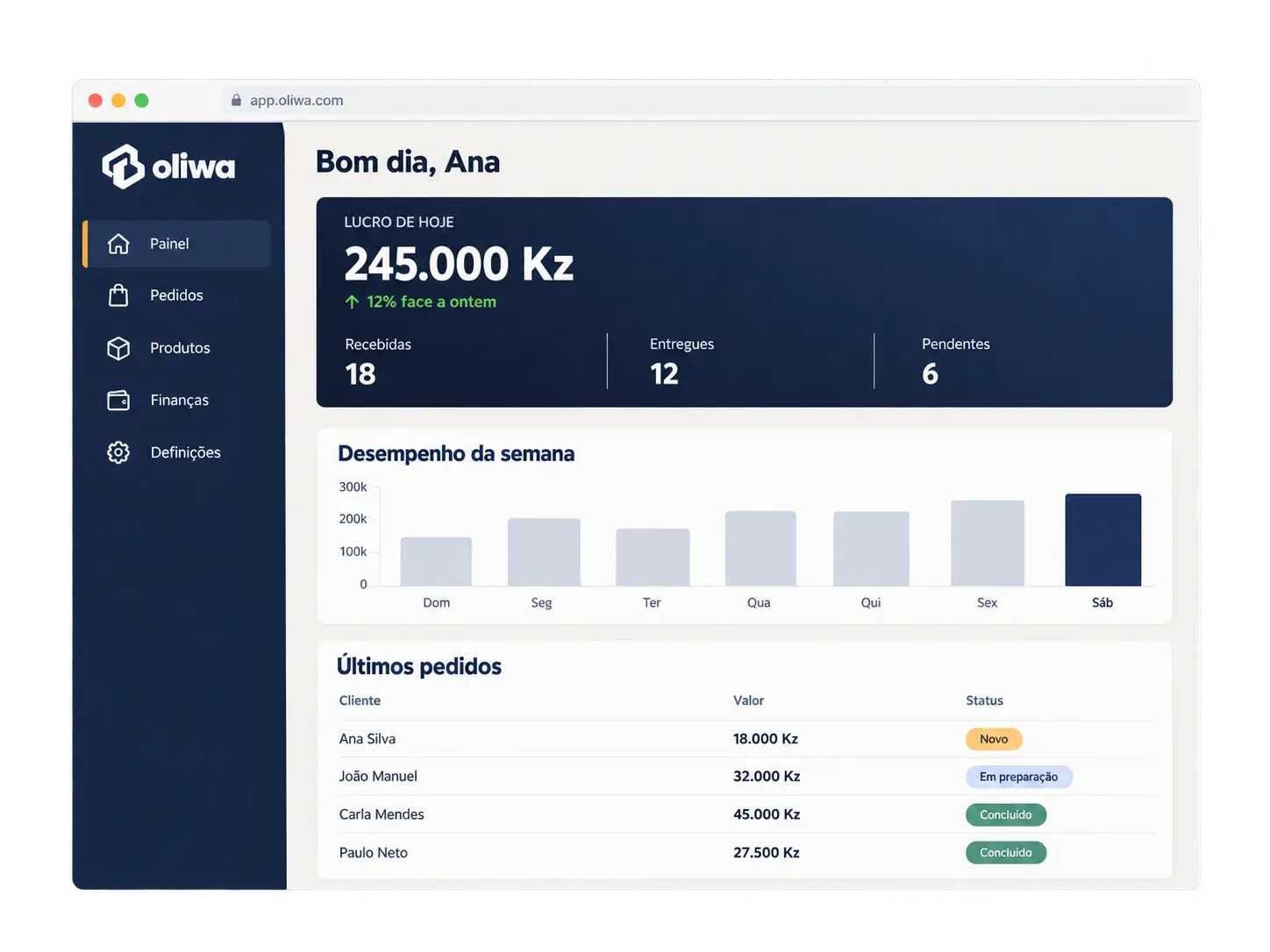Click the red close window button
1270x952 pixels.
(x=96, y=101)
